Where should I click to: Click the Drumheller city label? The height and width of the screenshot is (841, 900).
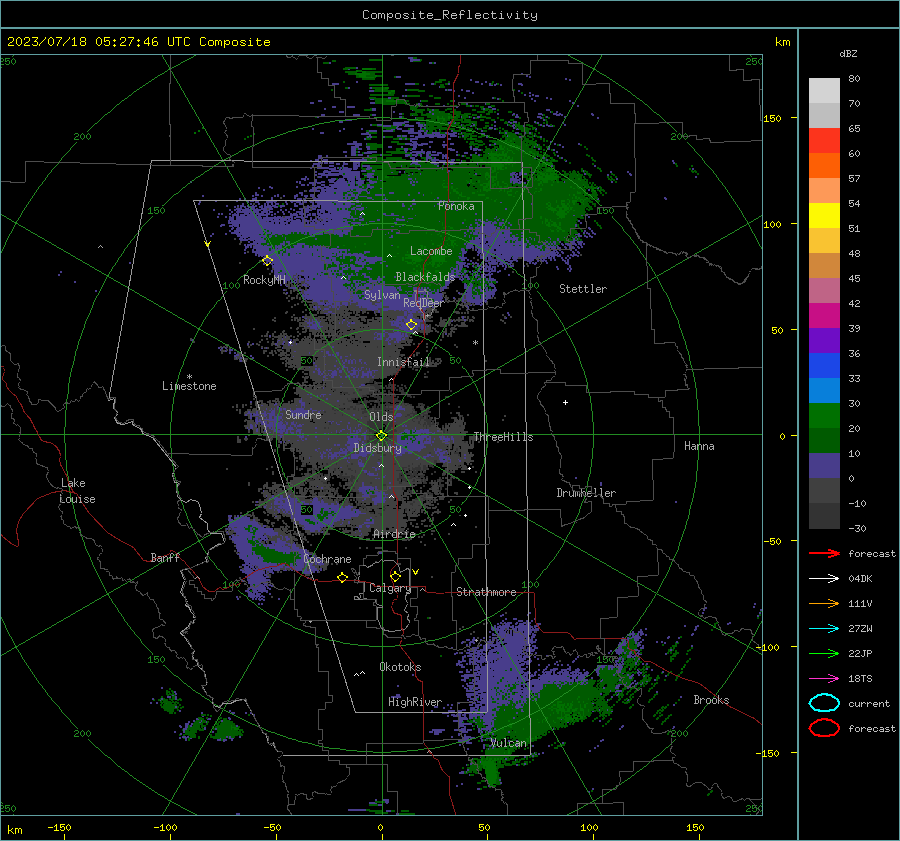tap(586, 493)
